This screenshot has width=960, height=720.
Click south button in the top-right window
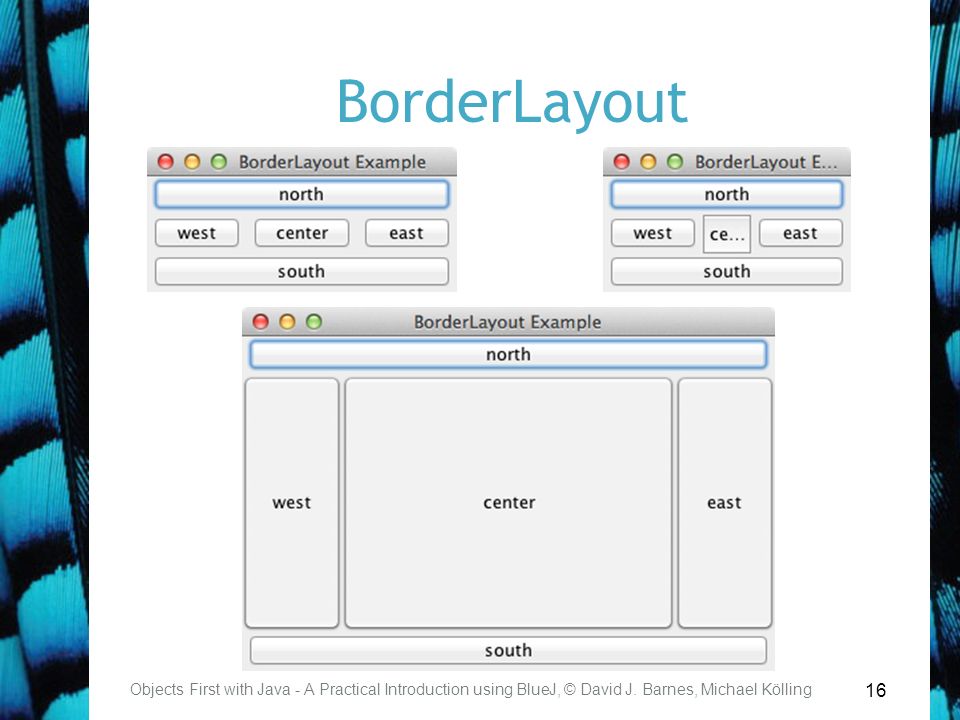[727, 271]
